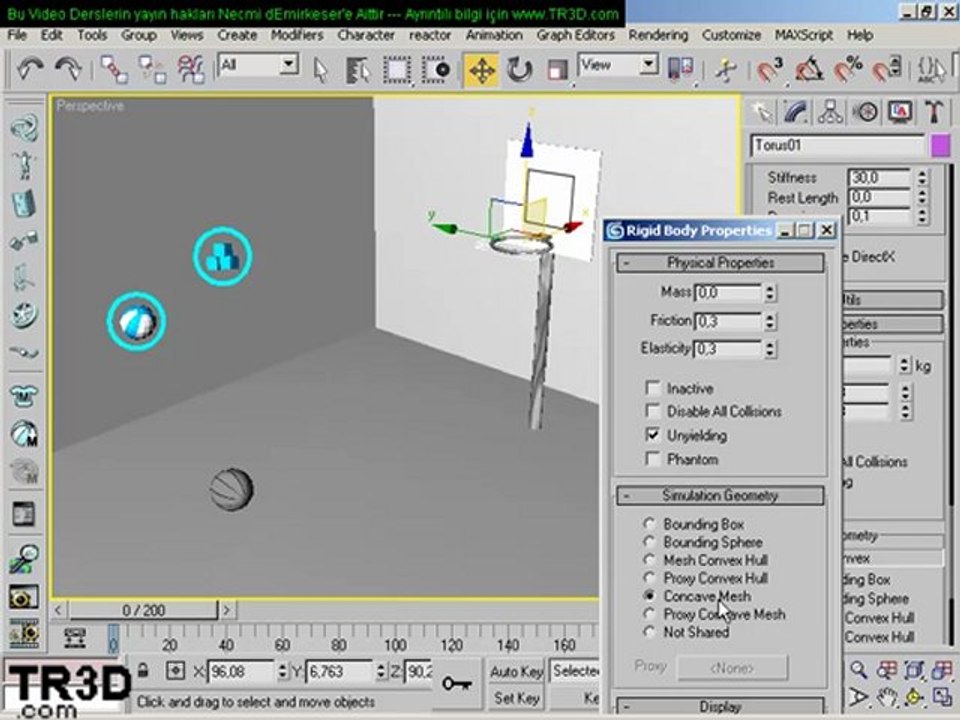The width and height of the screenshot is (960, 720).
Task: Activate the Select and Rotate tool
Action: 519,70
